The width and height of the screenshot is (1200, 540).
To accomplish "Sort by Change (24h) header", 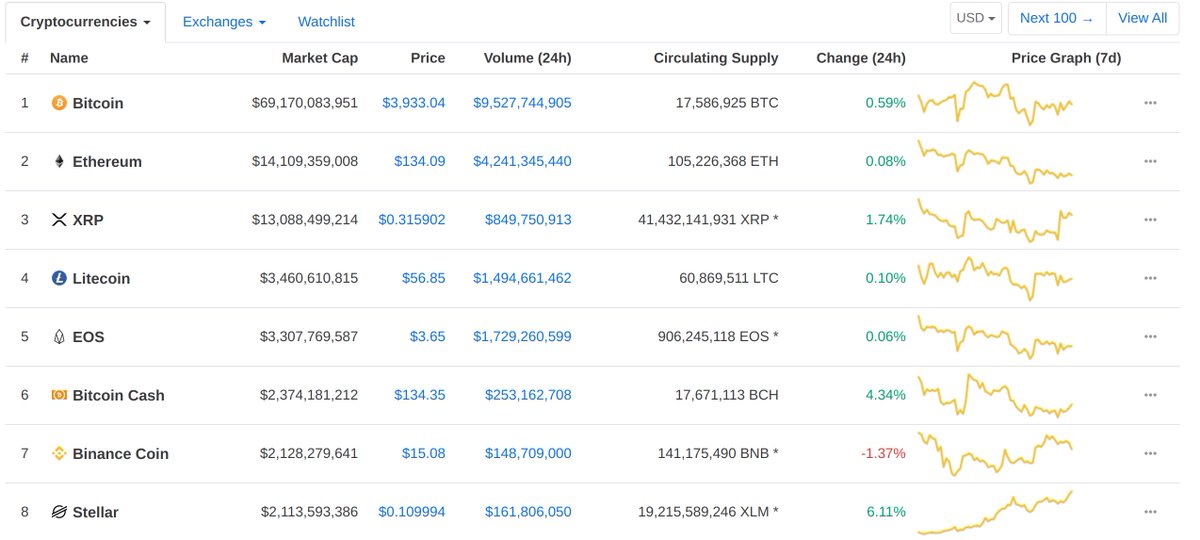I will pyautogui.click(x=861, y=58).
